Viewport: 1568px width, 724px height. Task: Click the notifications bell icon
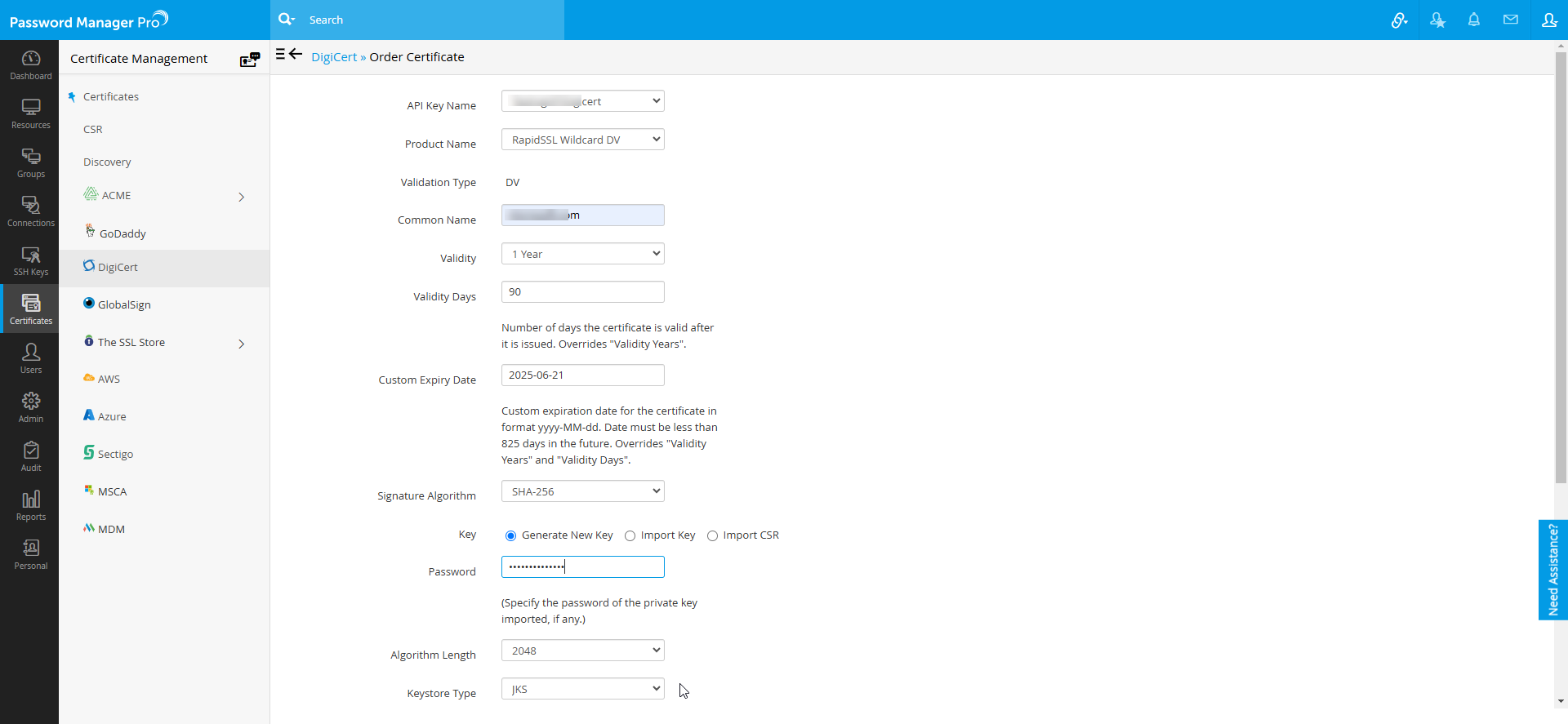(1473, 20)
